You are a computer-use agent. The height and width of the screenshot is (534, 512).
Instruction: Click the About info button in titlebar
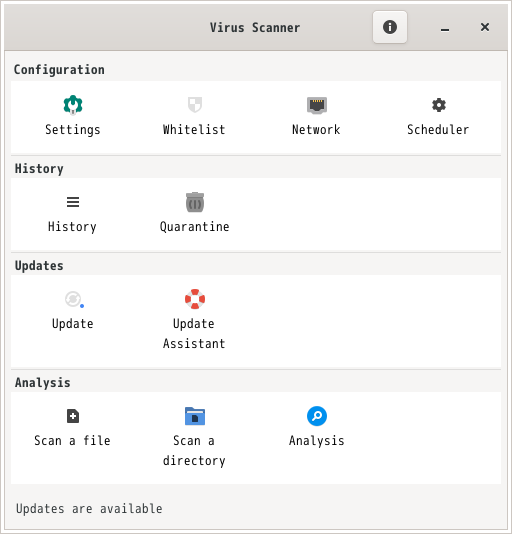(x=390, y=27)
